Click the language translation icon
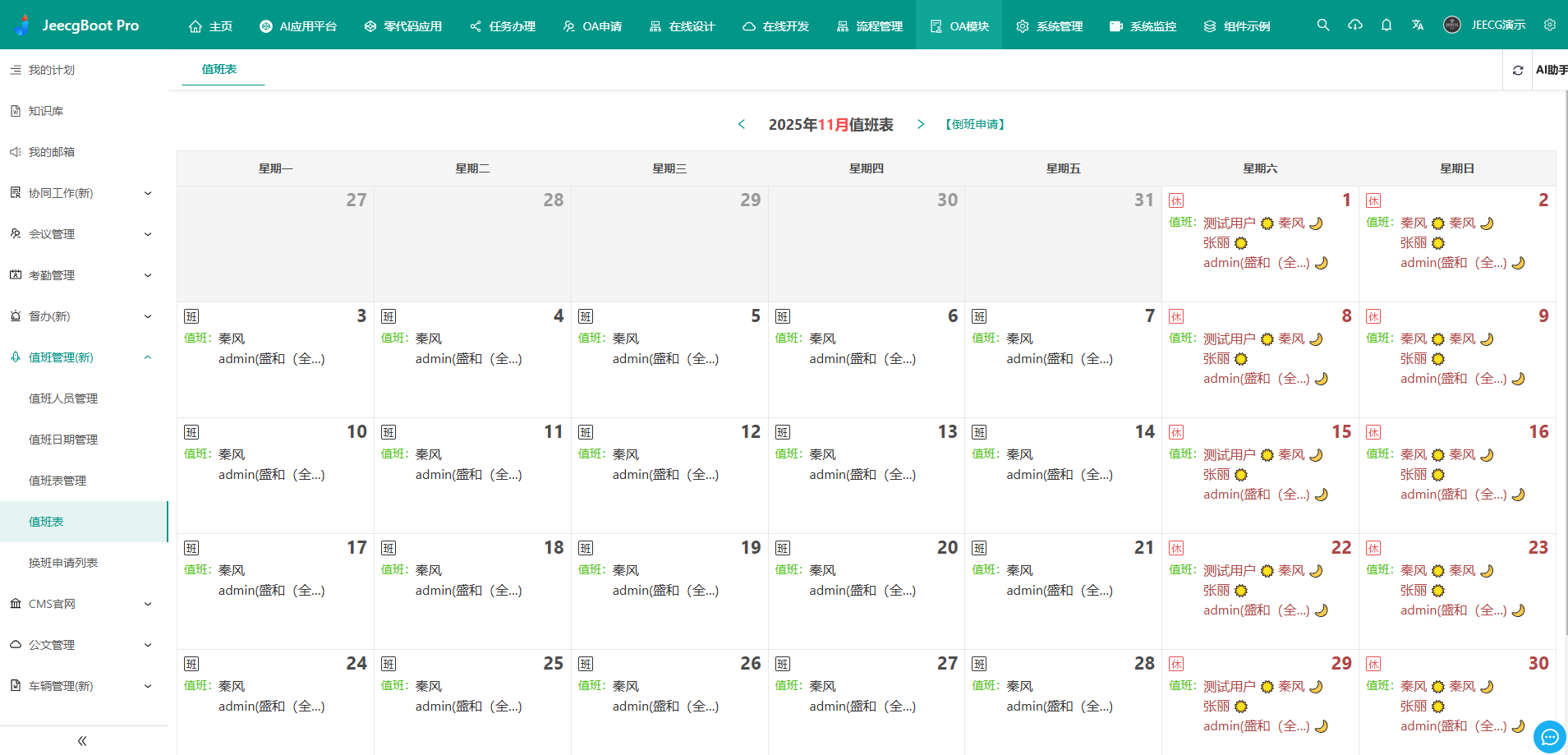This screenshot has width=1568, height=755. coord(1418,25)
